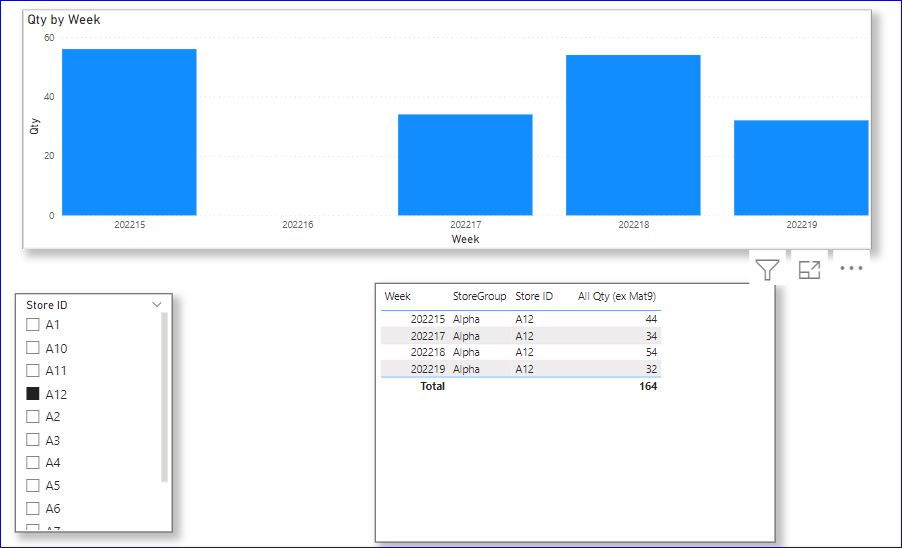
Task: Open the table in focus mode
Action: tap(809, 269)
